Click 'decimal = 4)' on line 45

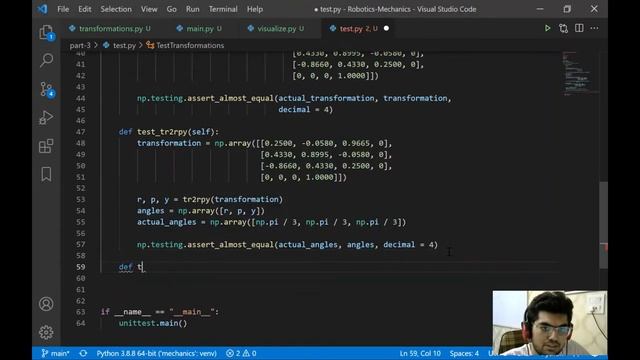(306, 109)
